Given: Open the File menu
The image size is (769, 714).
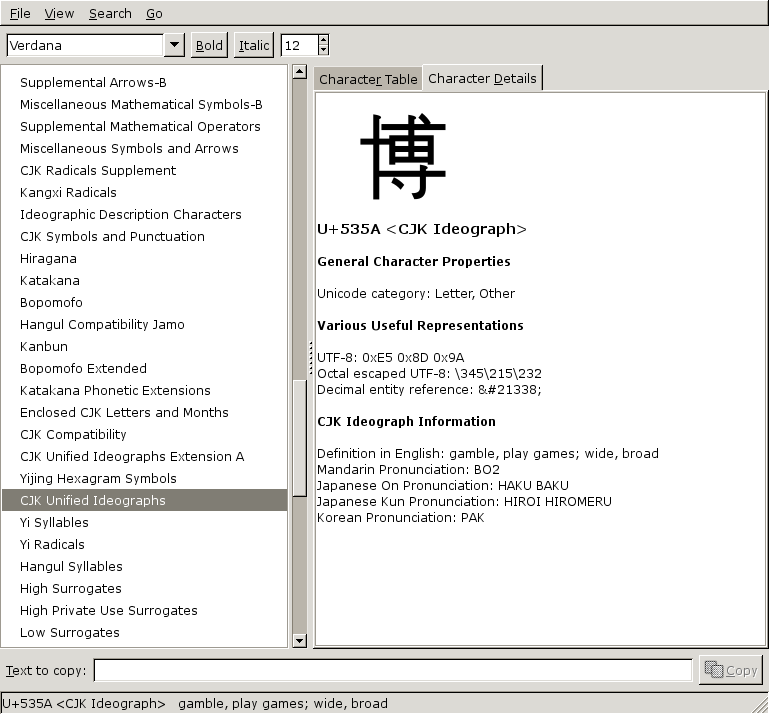Looking at the screenshot, I should 20,14.
